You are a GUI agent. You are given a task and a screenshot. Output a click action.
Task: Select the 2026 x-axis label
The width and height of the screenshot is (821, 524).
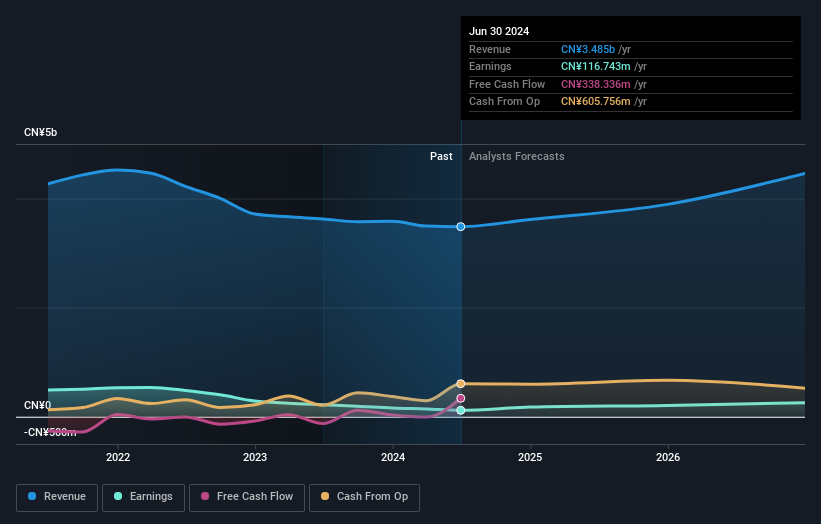click(668, 457)
